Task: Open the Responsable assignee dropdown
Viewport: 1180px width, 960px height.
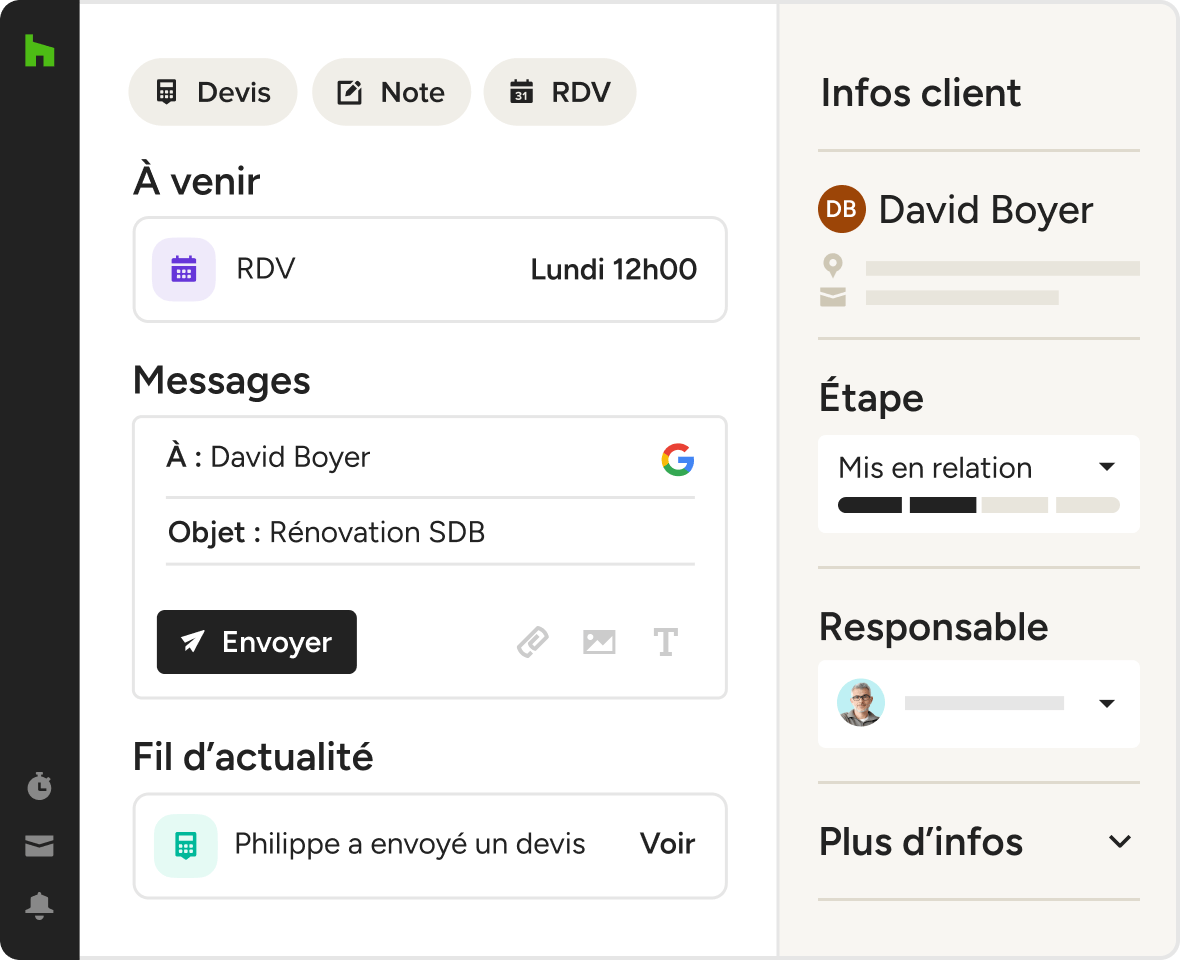Action: tap(978, 703)
